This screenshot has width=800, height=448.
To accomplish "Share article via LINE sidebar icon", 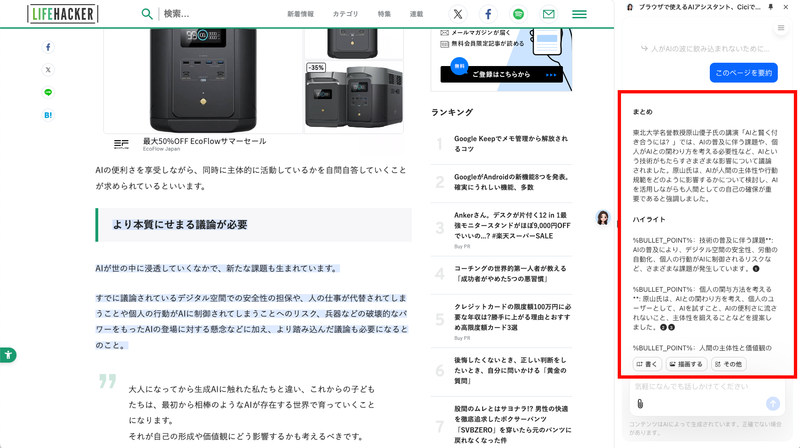I will [x=48, y=92].
